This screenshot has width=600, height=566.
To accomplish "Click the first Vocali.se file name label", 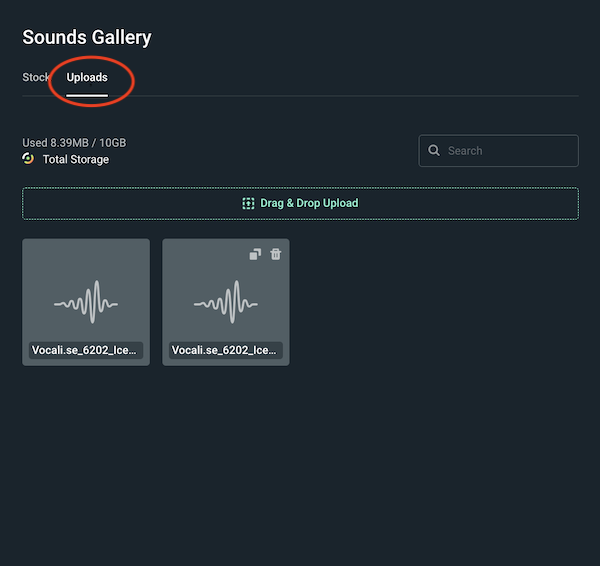I will pyautogui.click(x=86, y=351).
